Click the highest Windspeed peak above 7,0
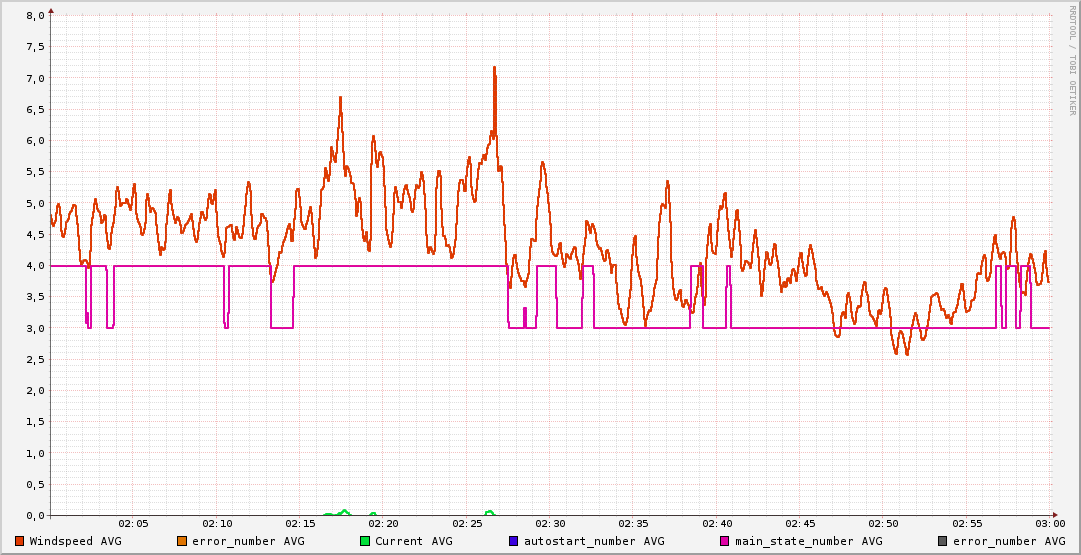The width and height of the screenshot is (1081, 555). coord(494,68)
